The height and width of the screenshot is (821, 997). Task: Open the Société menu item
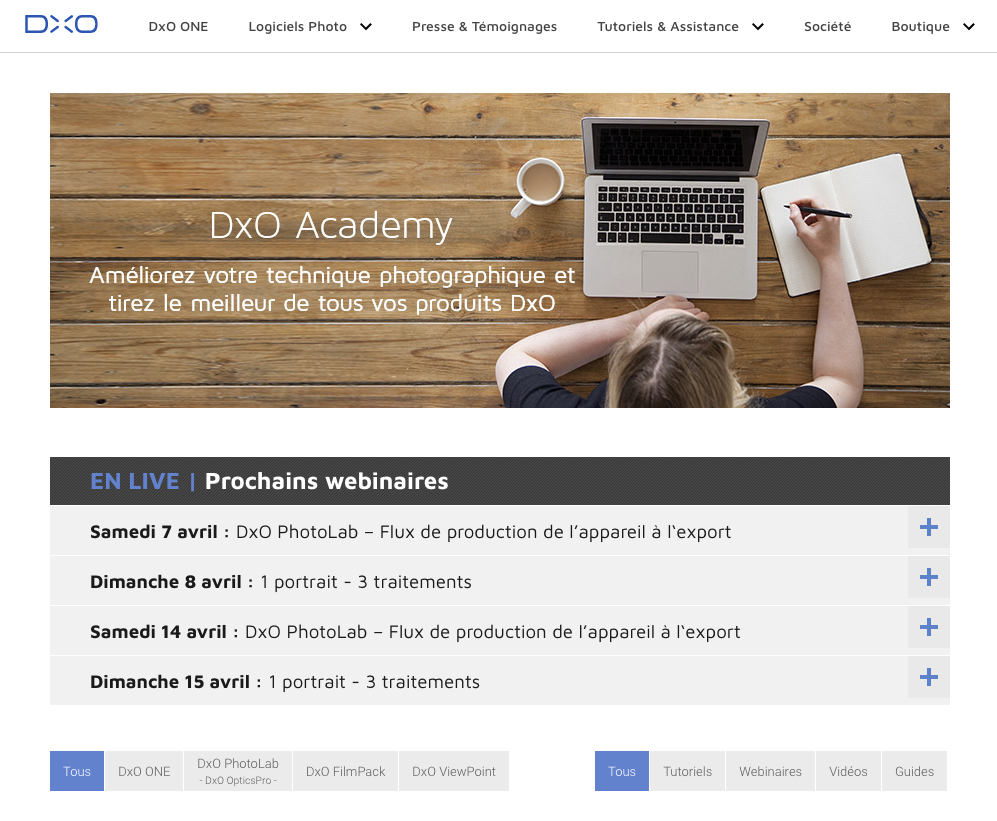point(827,27)
